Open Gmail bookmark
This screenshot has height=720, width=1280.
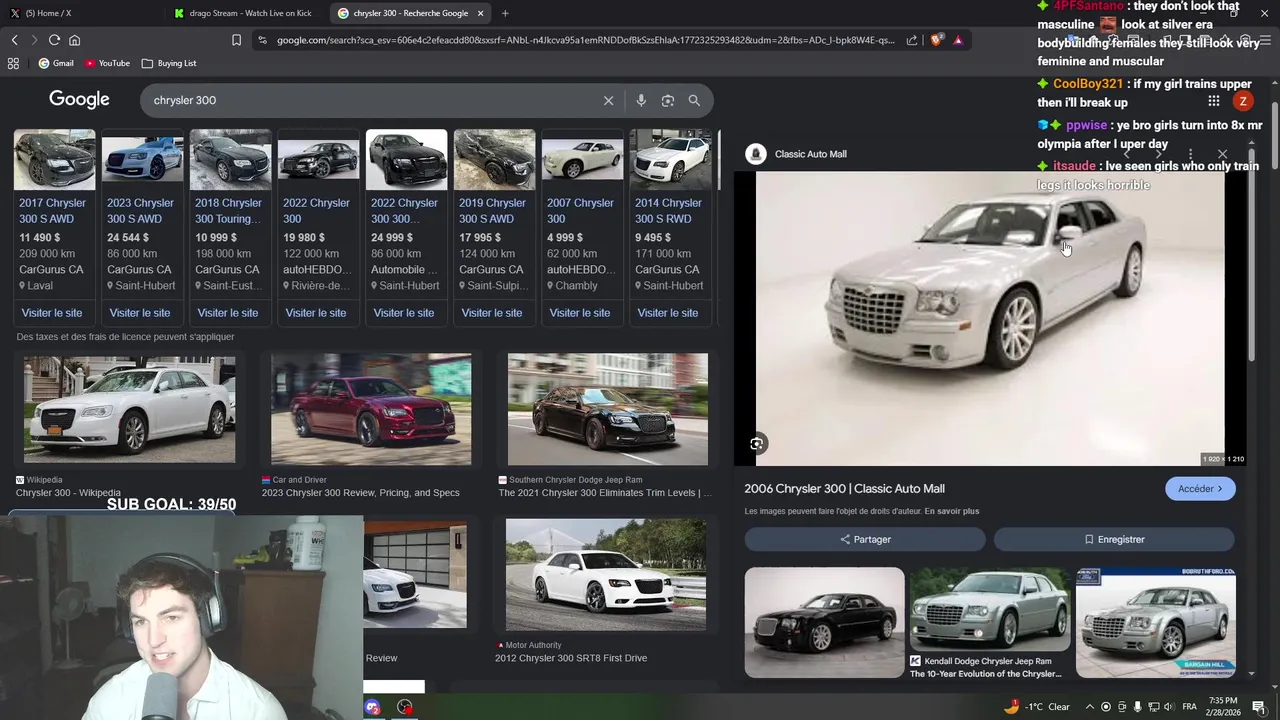56,63
